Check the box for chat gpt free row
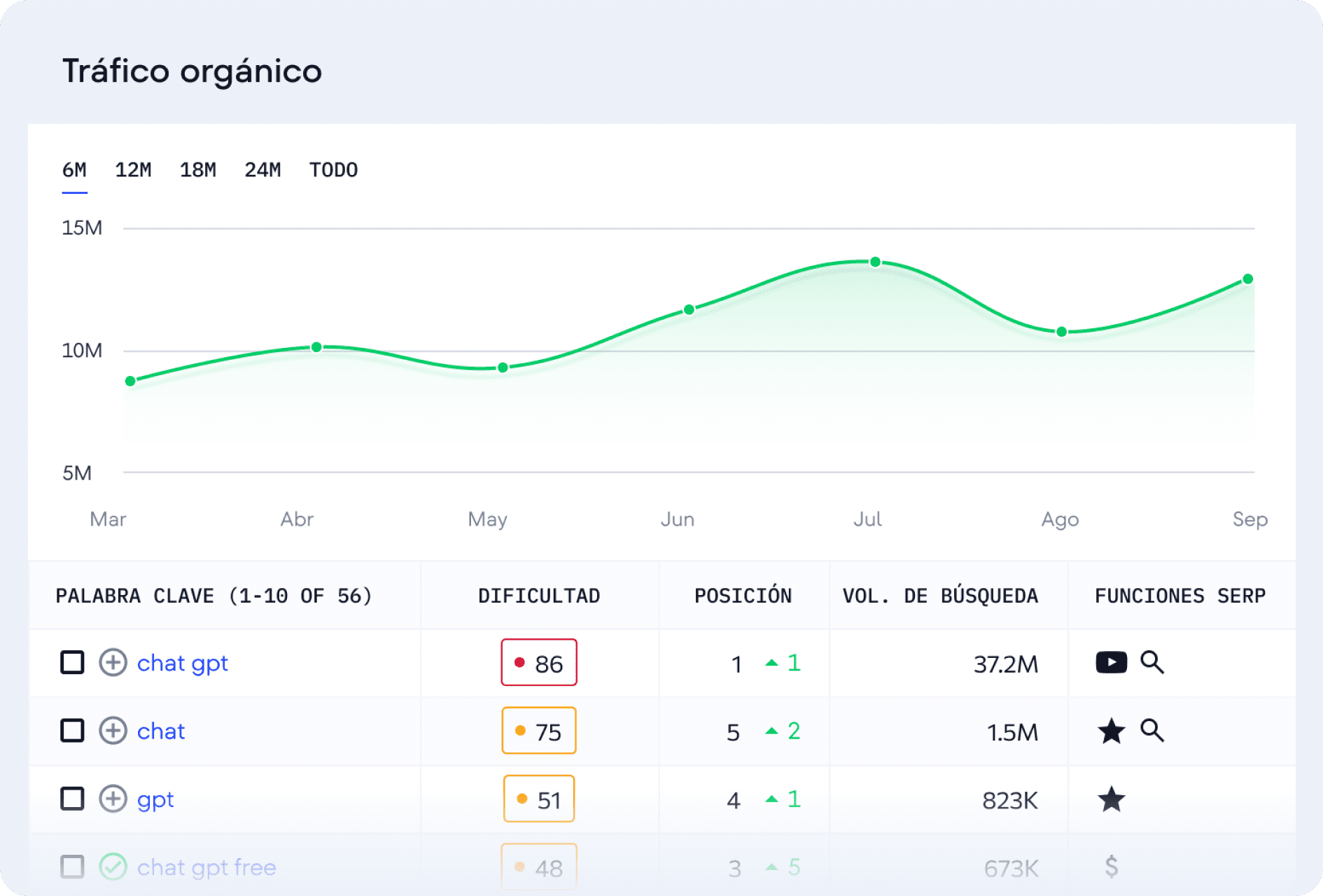This screenshot has width=1323, height=896. pos(72,867)
